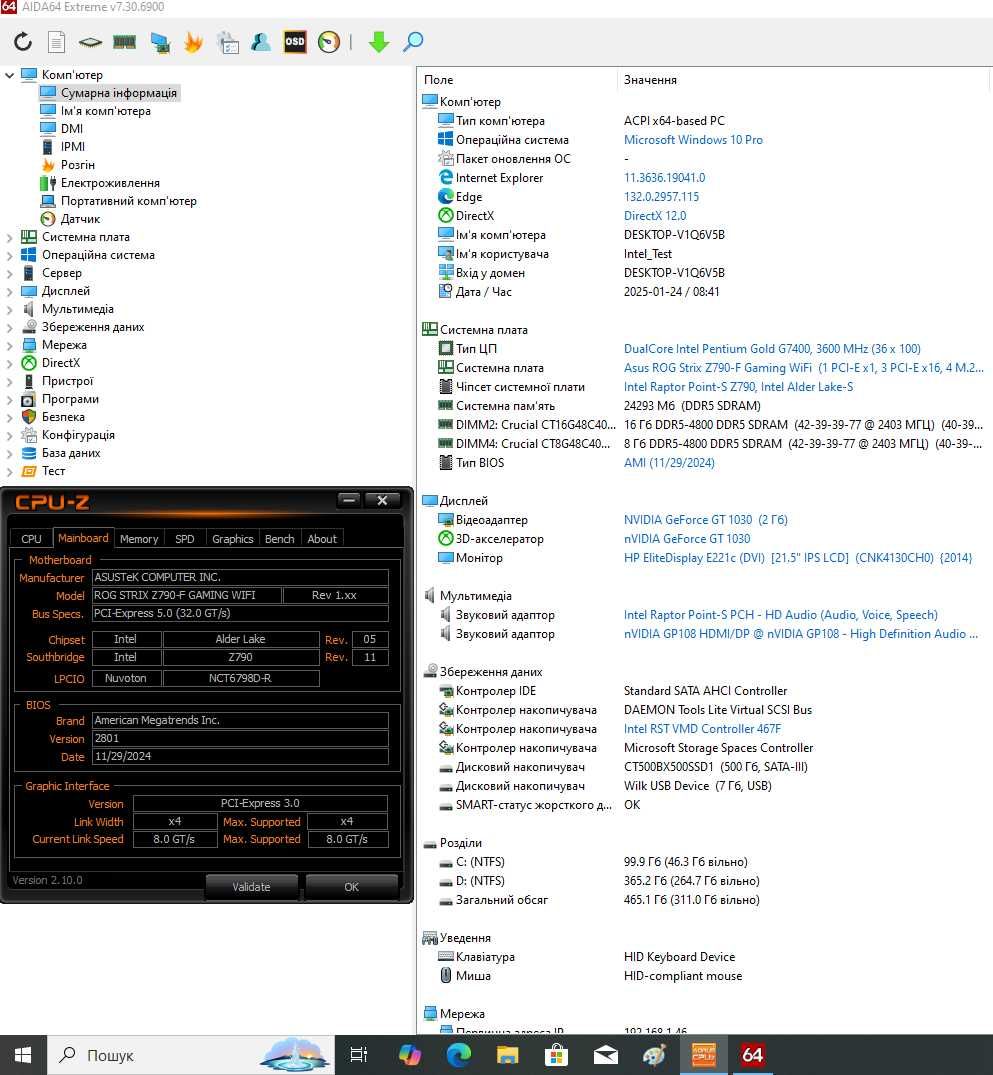The image size is (993, 1075).
Task: Click the Refresh toolbar icon in AIDA64
Action: (23, 42)
